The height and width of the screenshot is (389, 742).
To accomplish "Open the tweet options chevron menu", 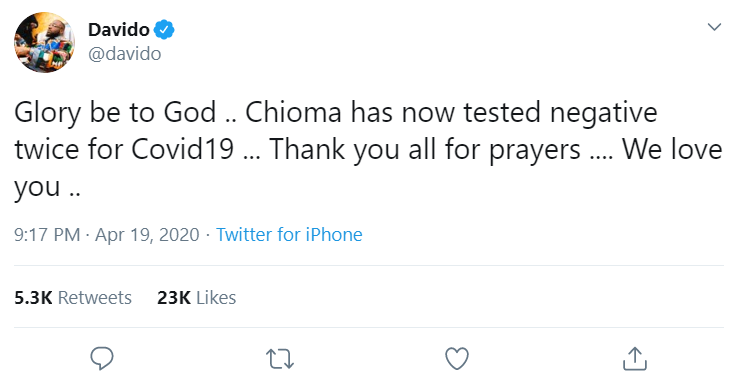I will (714, 27).
